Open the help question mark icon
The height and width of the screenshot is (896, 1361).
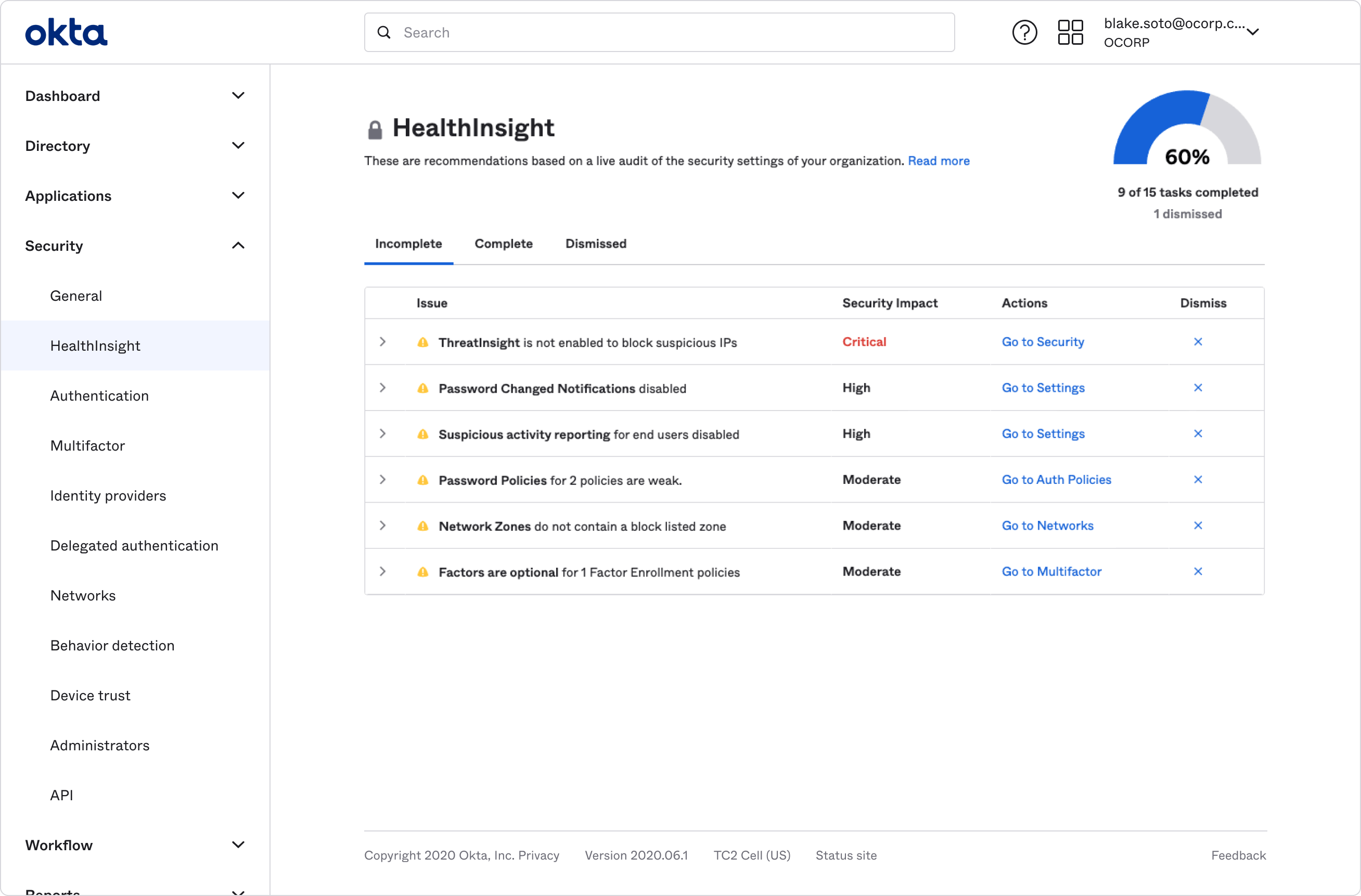(1024, 32)
